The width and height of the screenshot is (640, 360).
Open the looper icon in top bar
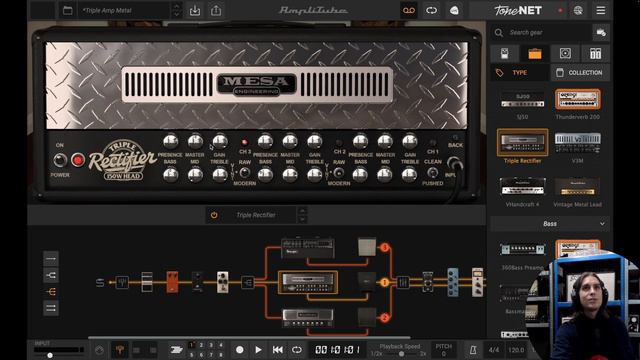click(431, 10)
